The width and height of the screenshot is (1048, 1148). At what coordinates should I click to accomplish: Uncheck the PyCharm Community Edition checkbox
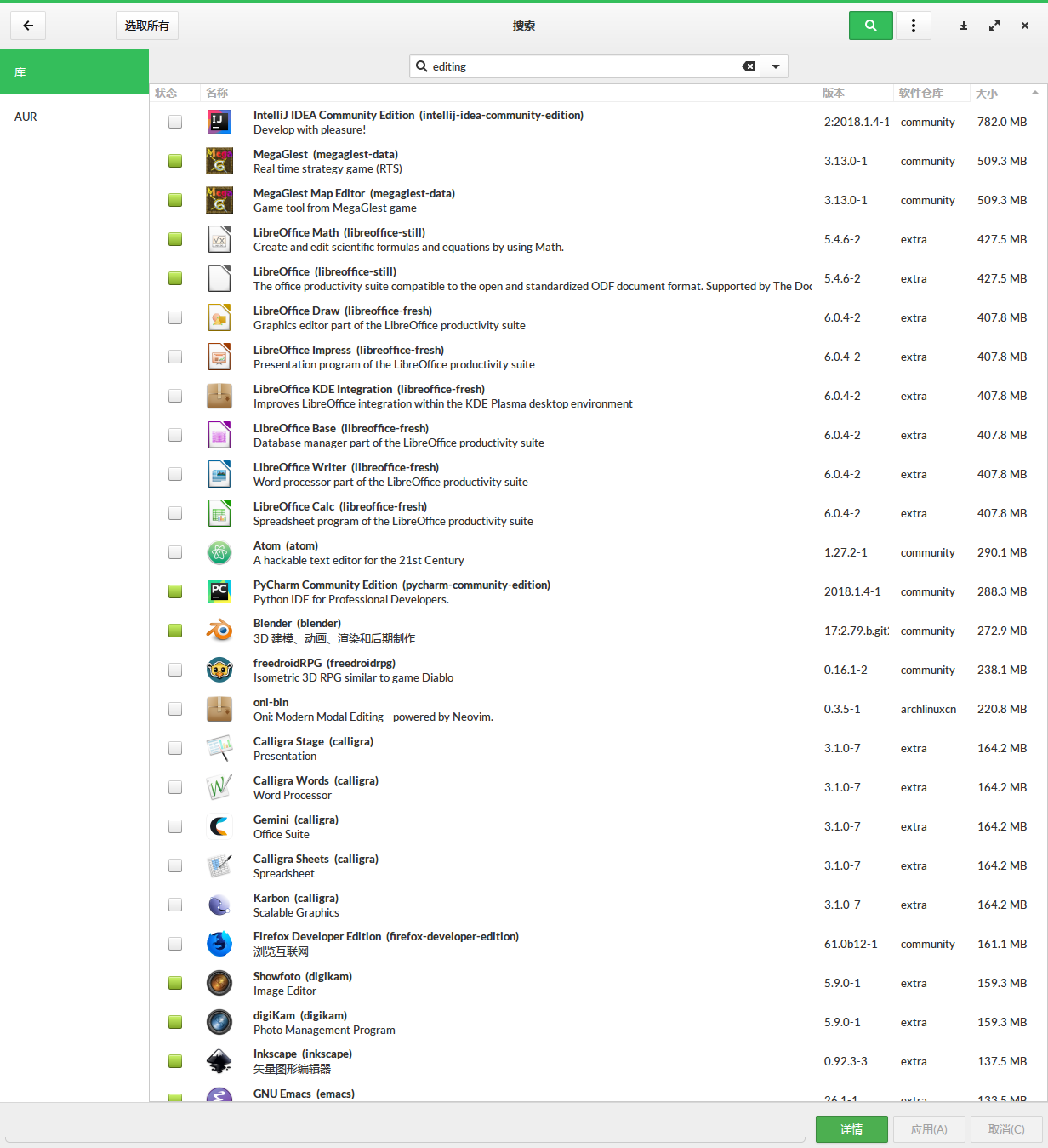[x=175, y=591]
